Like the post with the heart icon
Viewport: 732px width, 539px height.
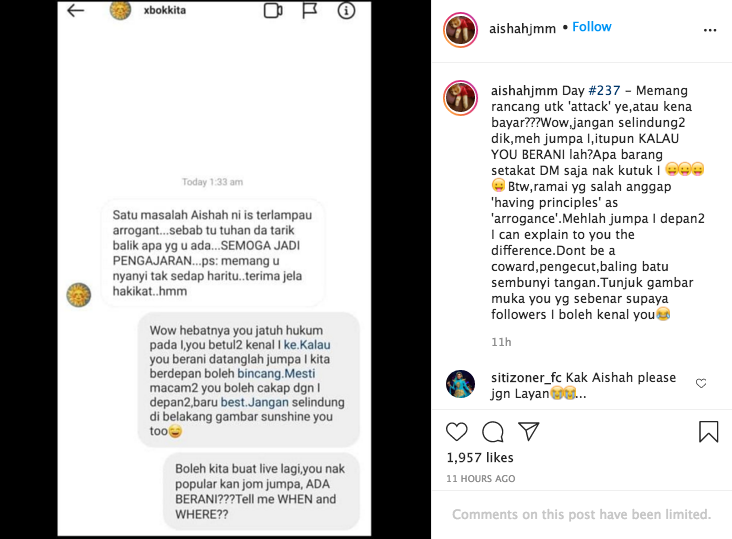click(x=457, y=432)
